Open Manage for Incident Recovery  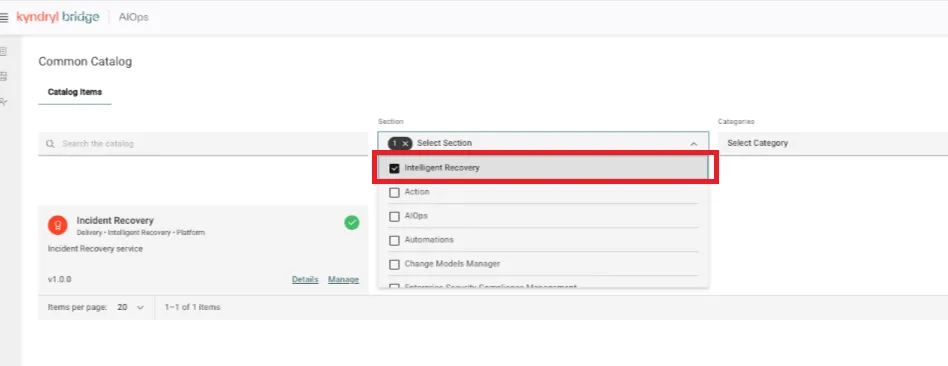[343, 279]
